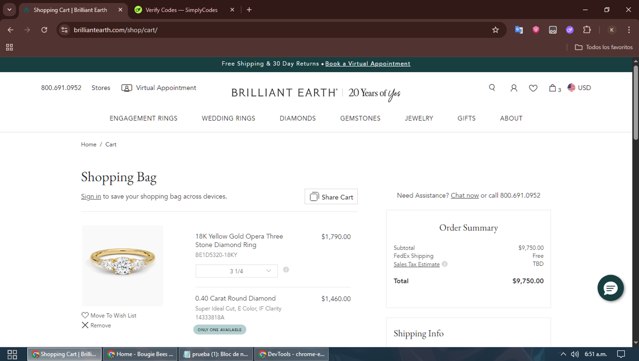Click the pink shield extension icon
The height and width of the screenshot is (361, 639).
536,30
